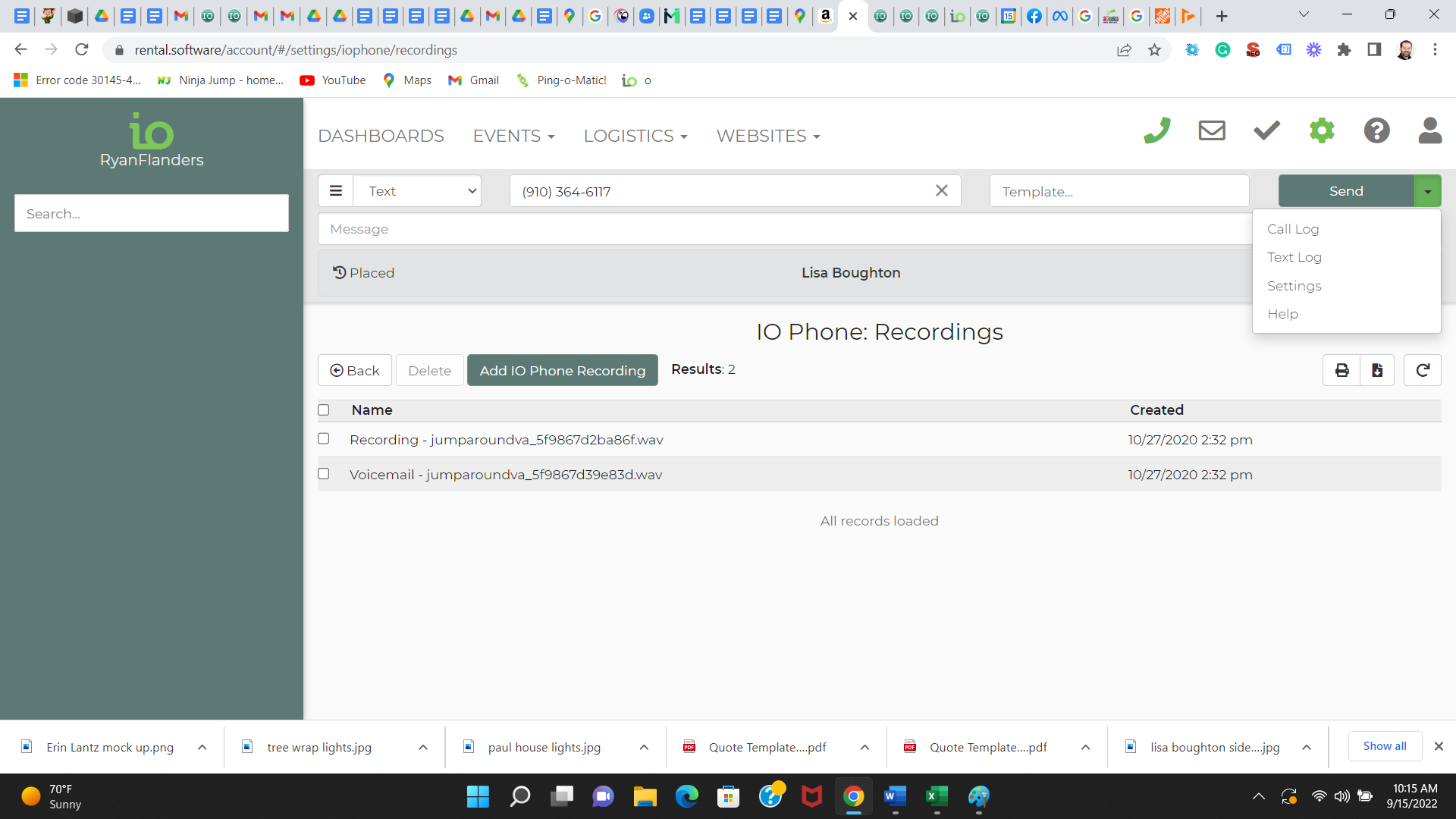Click the print recordings icon

pyautogui.click(x=1341, y=370)
